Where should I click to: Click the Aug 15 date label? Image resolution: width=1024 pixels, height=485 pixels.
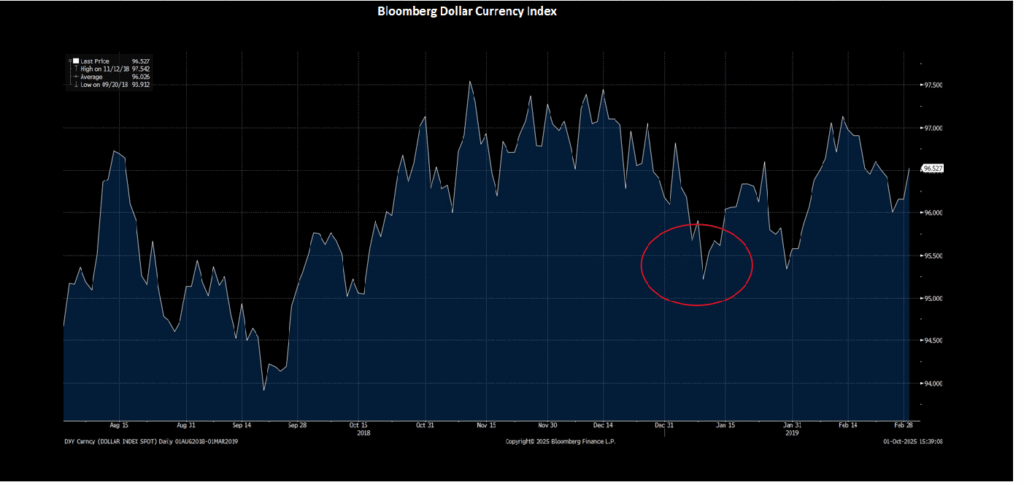[x=119, y=423]
